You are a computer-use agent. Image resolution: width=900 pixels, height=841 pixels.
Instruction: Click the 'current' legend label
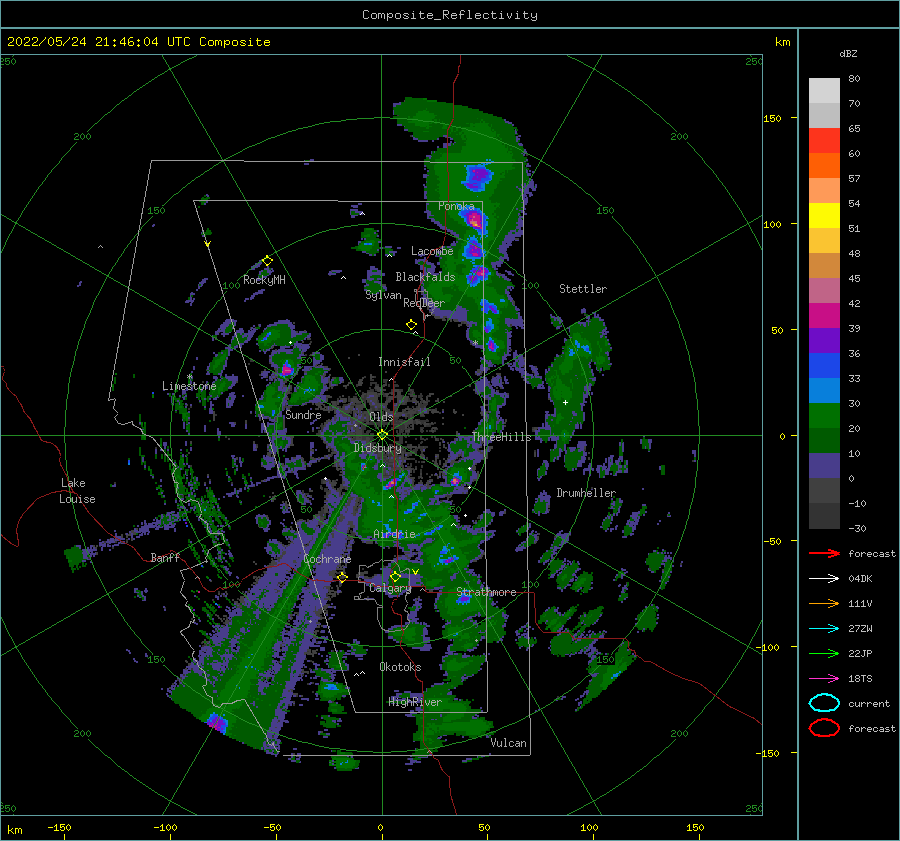click(869, 703)
